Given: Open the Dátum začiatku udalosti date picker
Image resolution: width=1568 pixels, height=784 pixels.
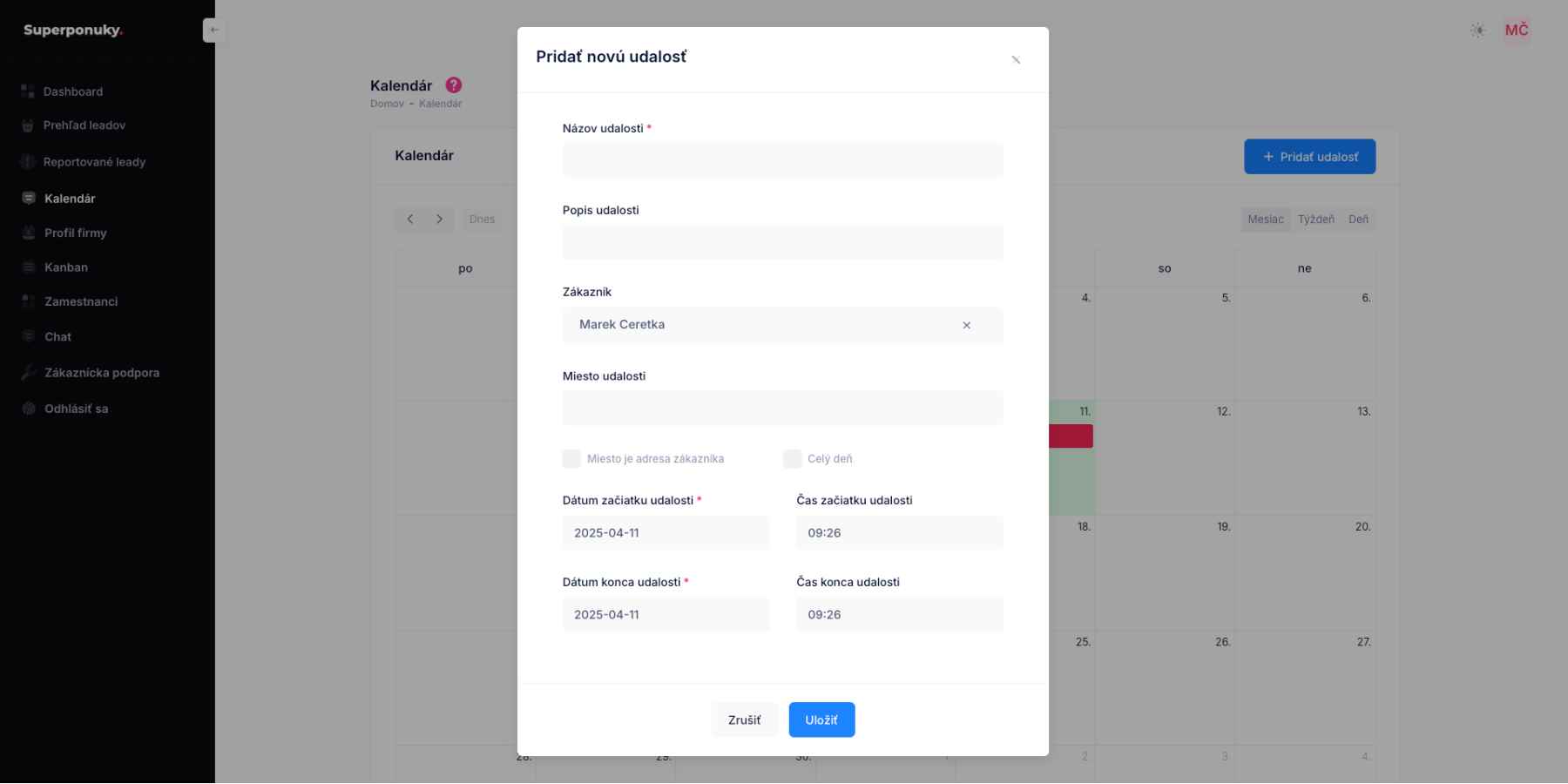Looking at the screenshot, I should (666, 533).
